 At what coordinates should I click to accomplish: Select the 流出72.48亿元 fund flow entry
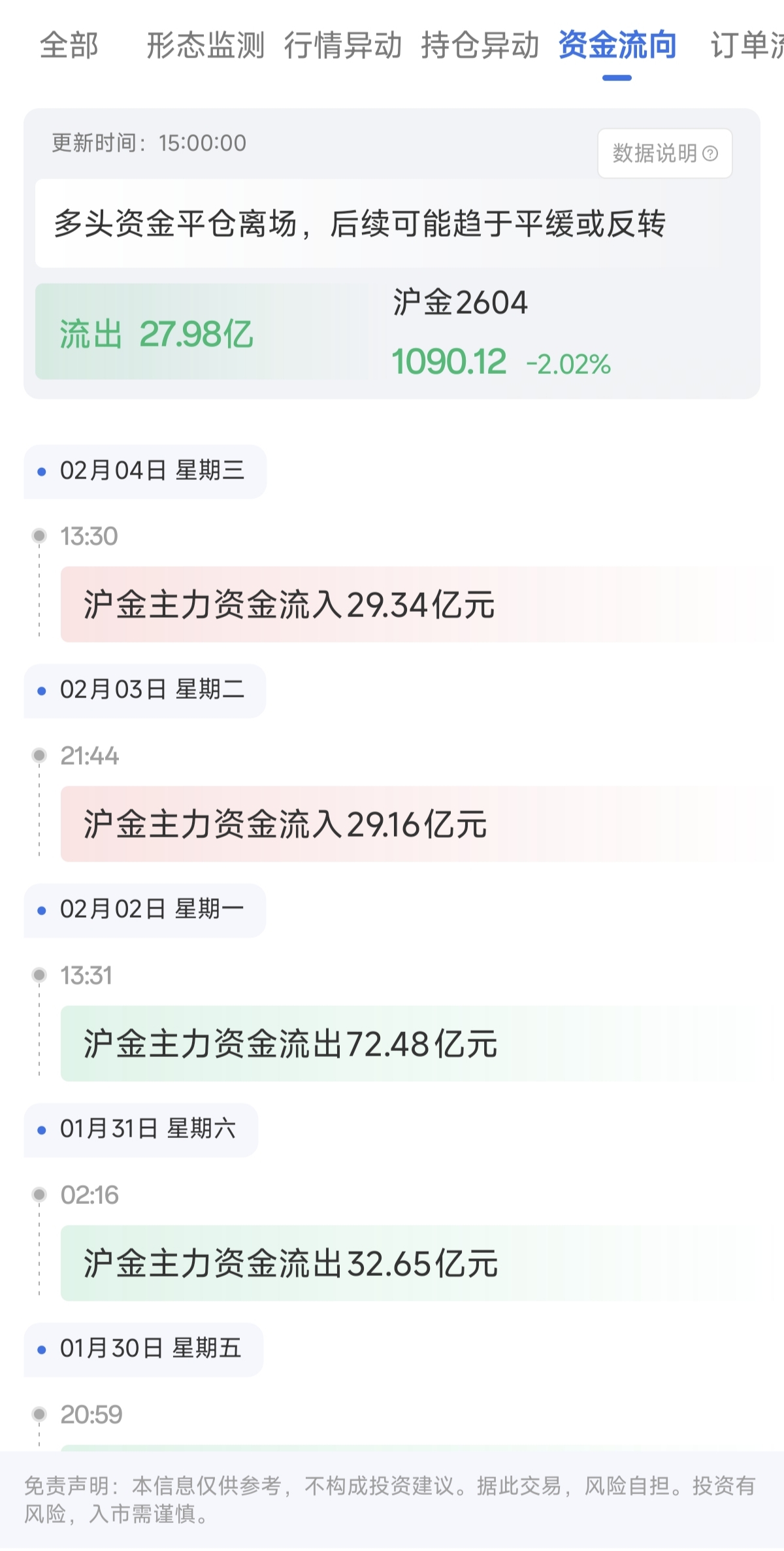290,1044
